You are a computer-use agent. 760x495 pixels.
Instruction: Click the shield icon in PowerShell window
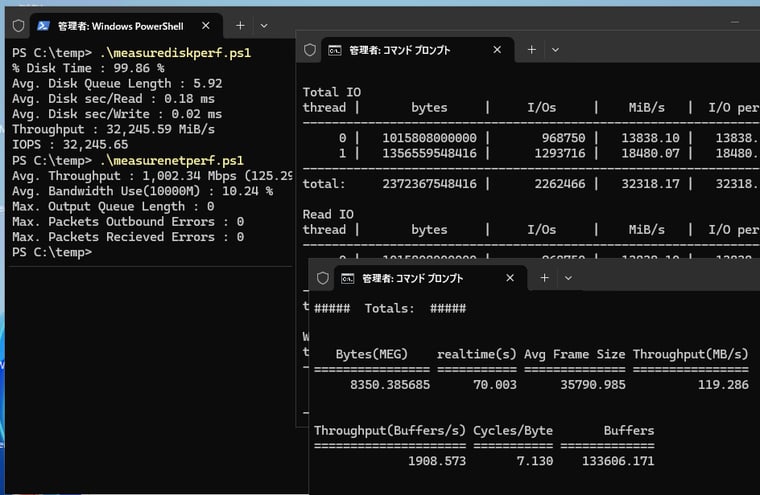point(18,26)
